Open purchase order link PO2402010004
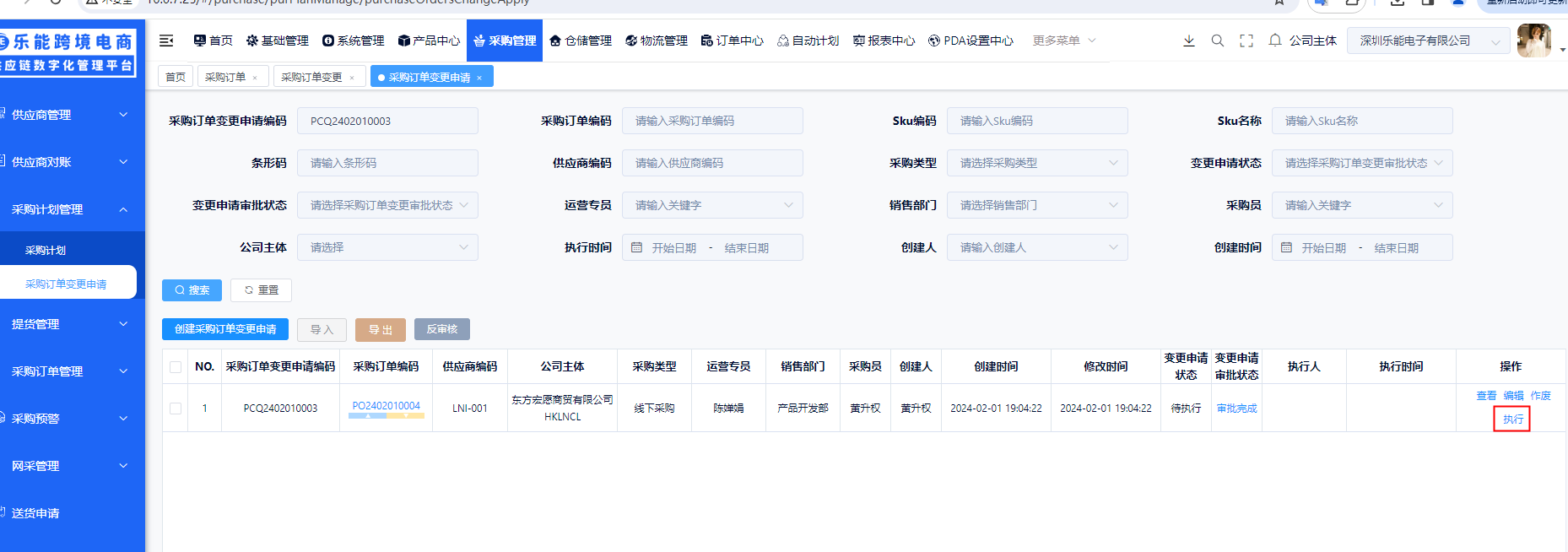Screen dimensions: 1568x552 tap(386, 406)
